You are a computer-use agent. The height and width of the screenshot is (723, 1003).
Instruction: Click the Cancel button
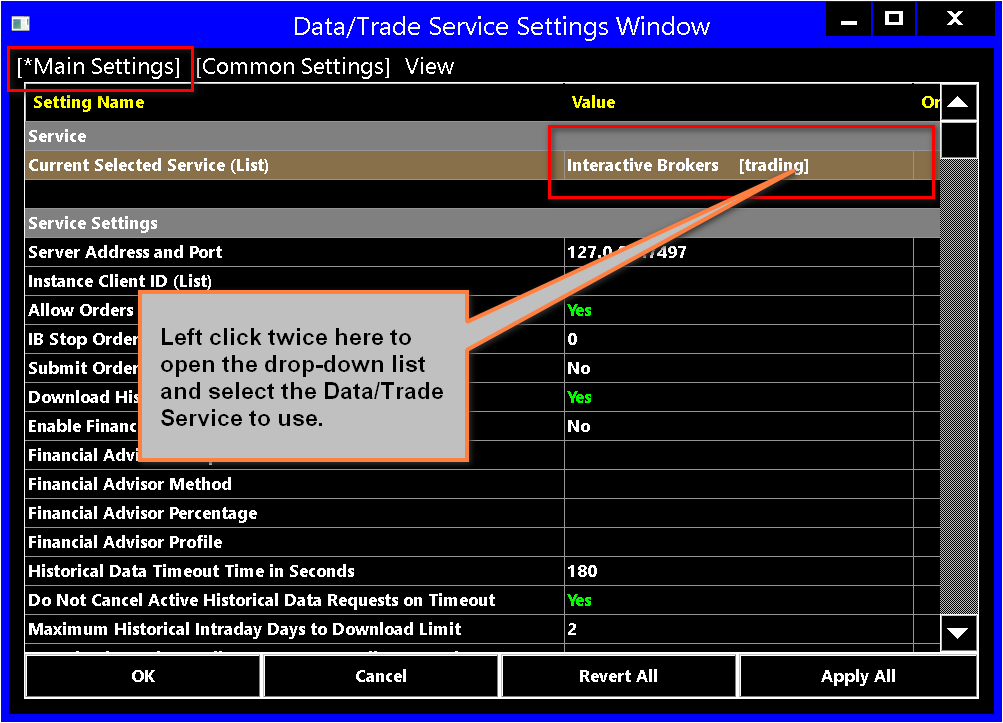pyautogui.click(x=381, y=676)
